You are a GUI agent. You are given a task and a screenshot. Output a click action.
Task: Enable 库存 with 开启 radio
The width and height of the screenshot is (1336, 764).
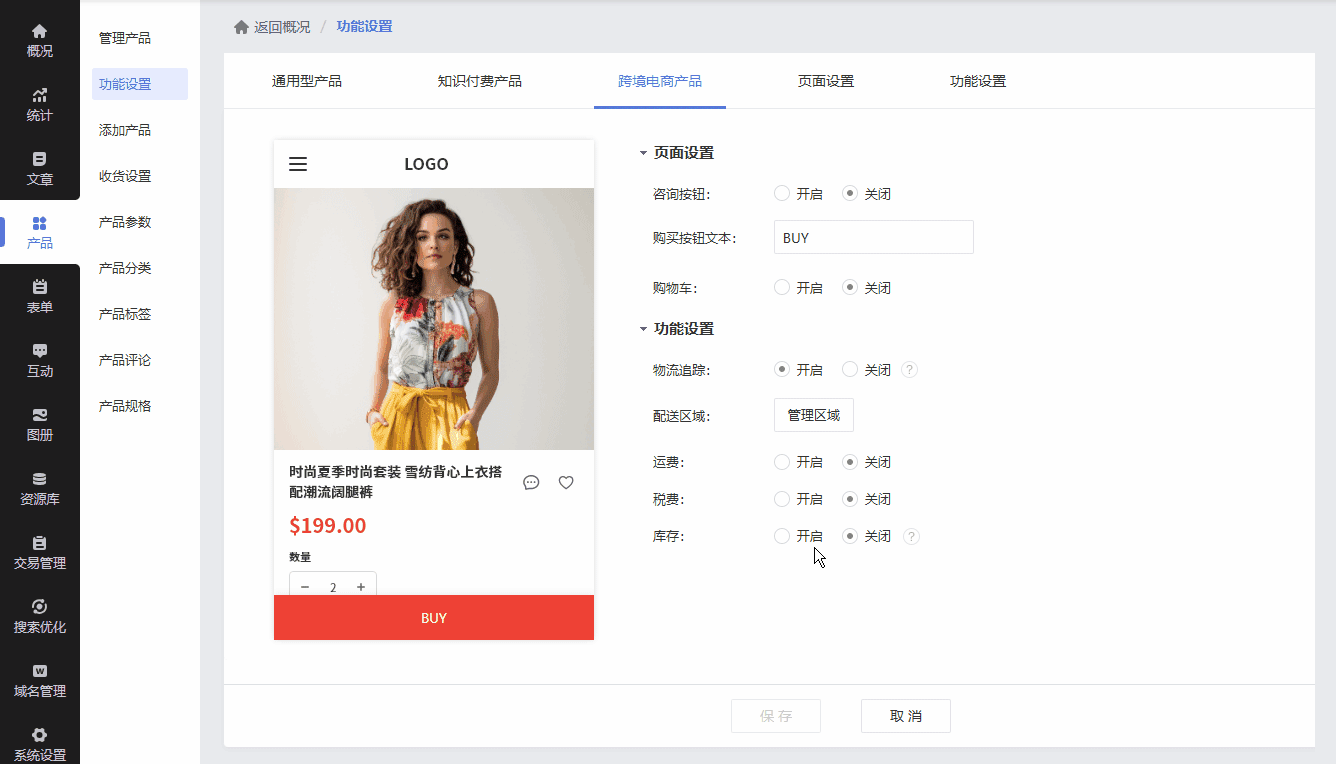pos(782,536)
